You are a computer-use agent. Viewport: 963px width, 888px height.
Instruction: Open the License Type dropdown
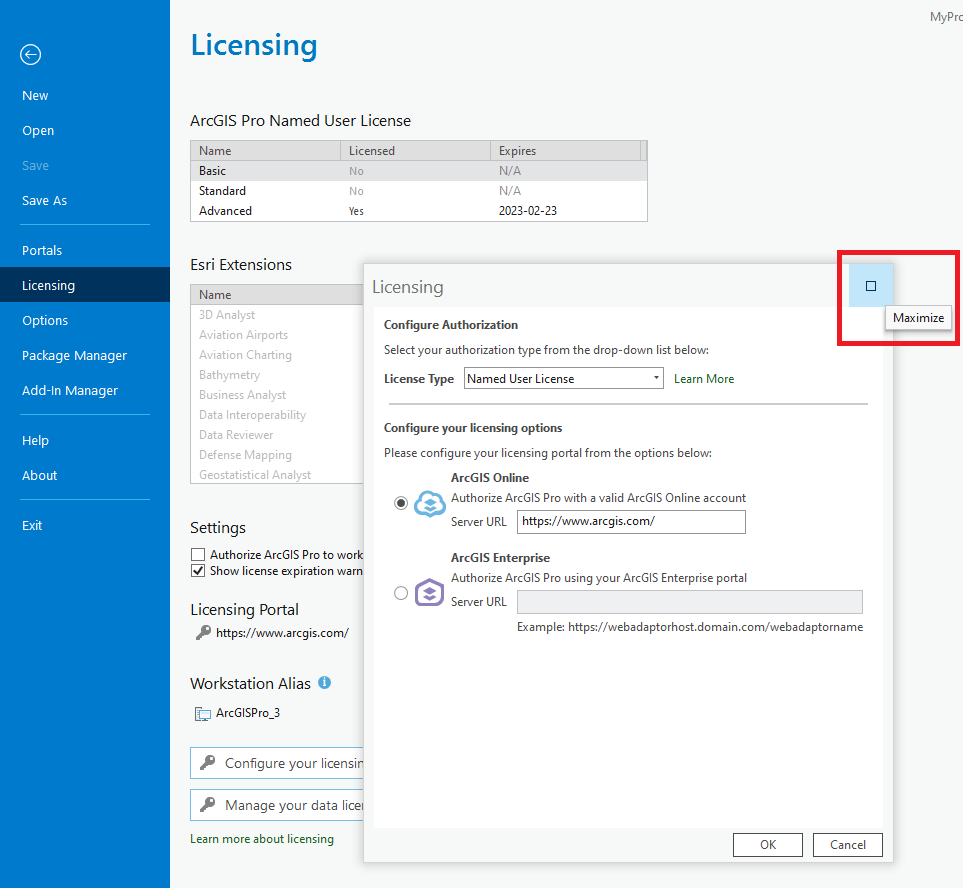point(563,378)
